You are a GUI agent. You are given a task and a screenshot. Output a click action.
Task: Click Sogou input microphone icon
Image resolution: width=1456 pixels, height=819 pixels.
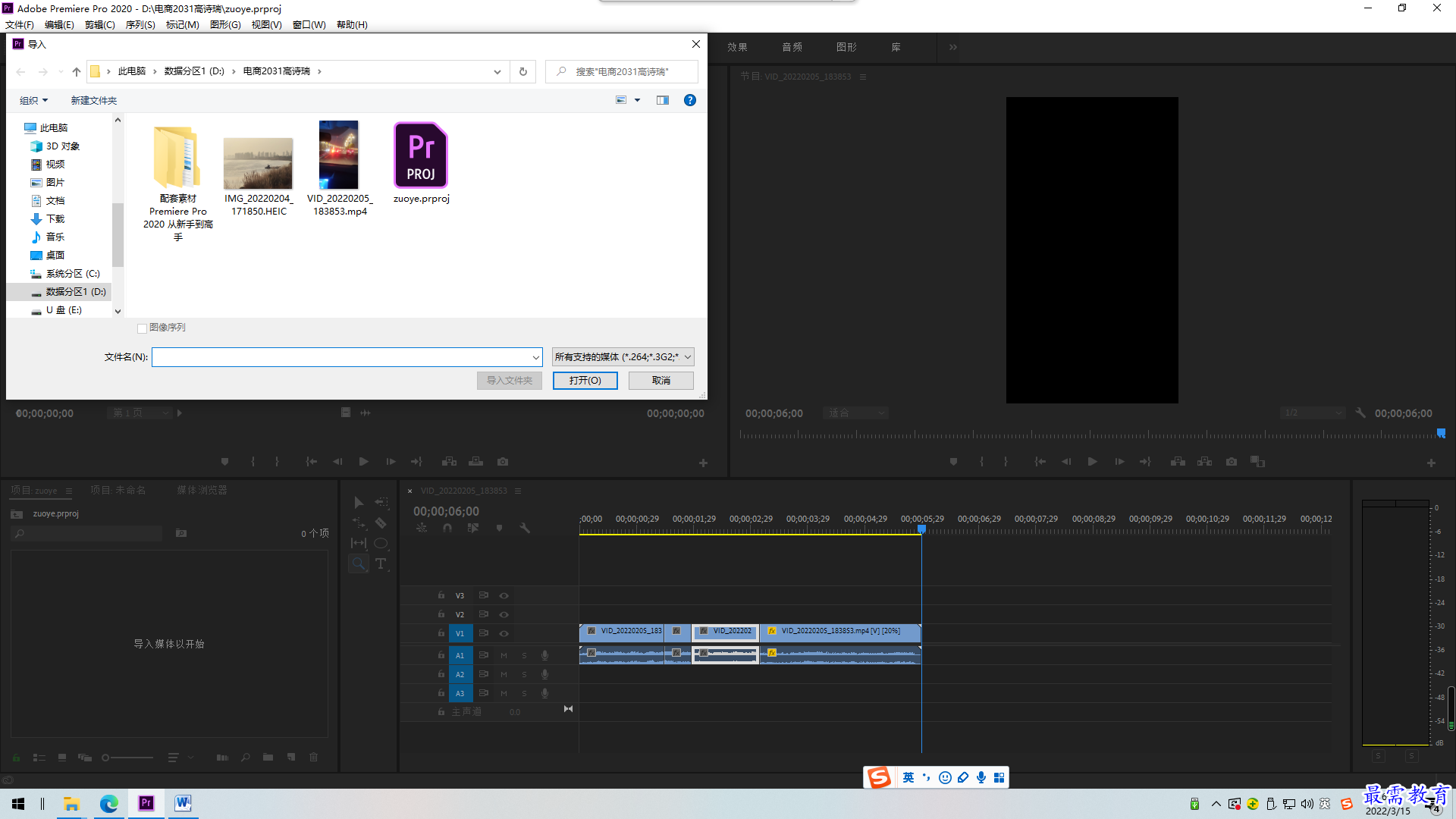981,777
